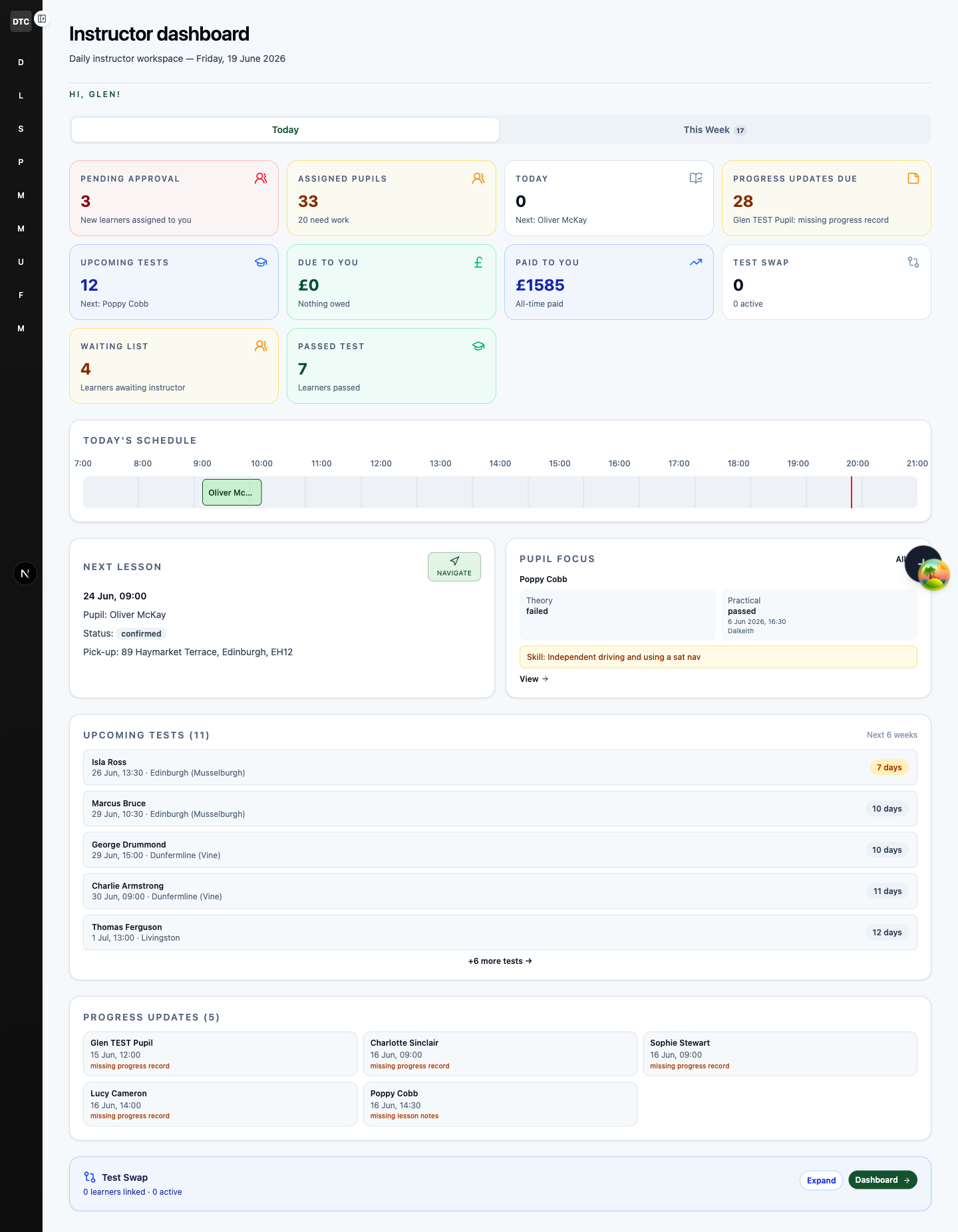Click the All link in Pupil Focus
Screen dimensions: 958x1232
pos(900,559)
